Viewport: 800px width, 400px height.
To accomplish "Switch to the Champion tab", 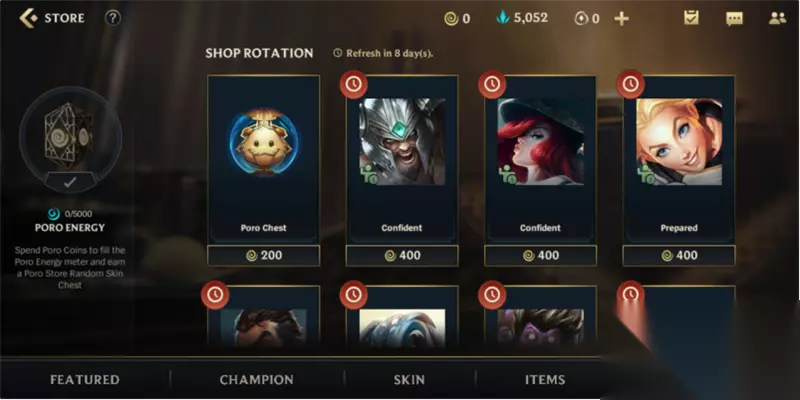I will [257, 380].
